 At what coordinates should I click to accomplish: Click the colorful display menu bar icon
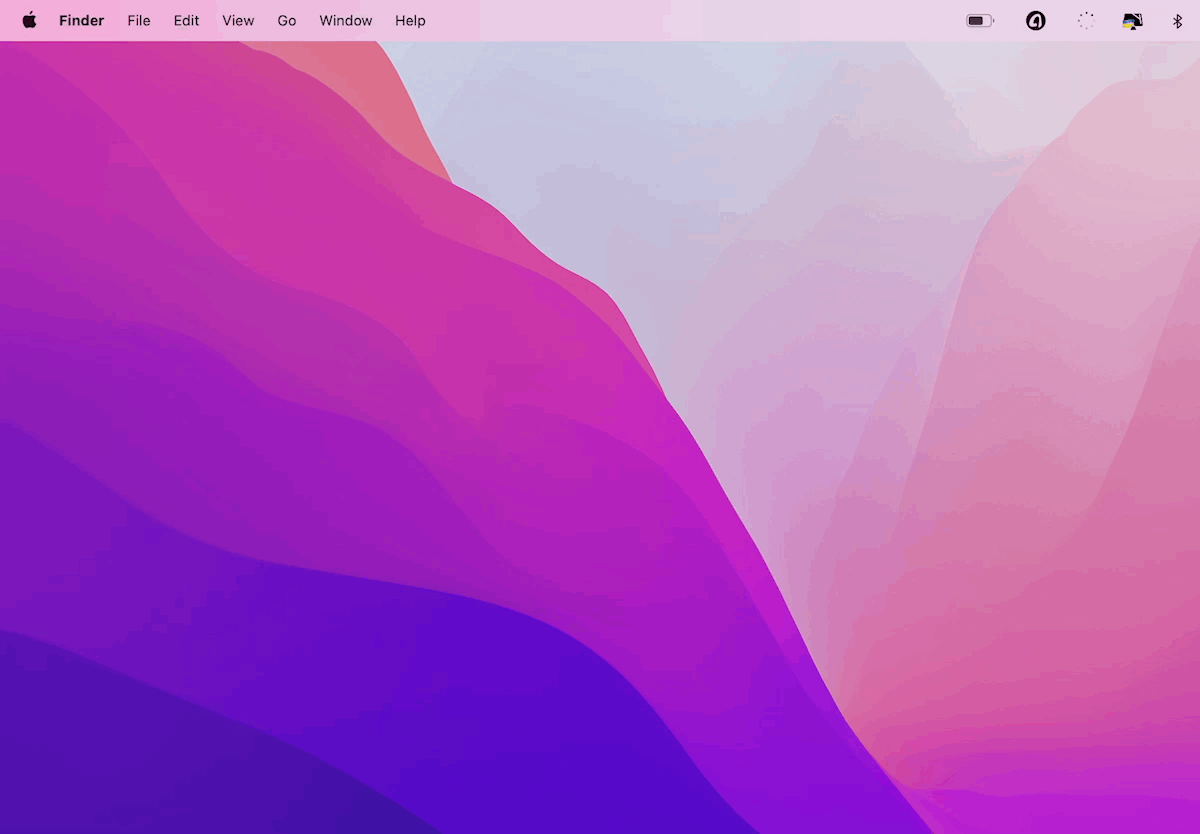point(1132,20)
